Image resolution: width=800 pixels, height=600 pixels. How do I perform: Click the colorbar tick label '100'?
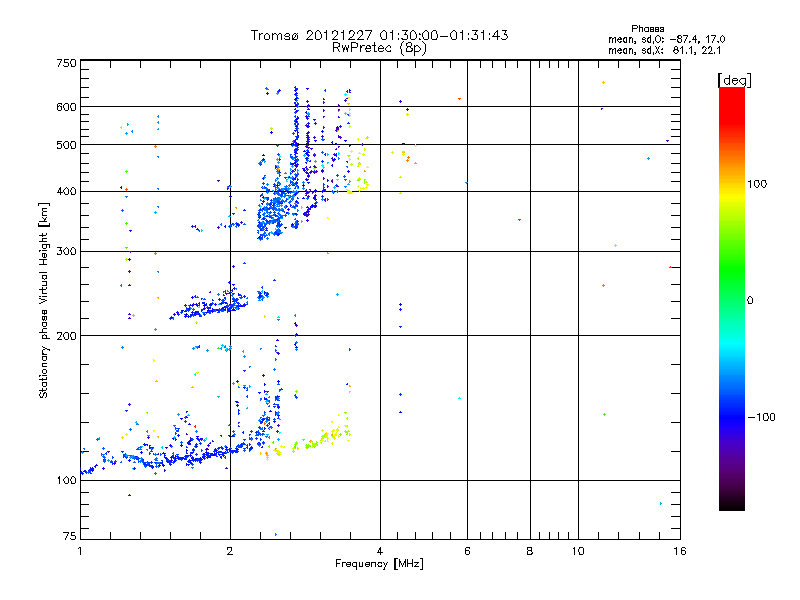757,184
